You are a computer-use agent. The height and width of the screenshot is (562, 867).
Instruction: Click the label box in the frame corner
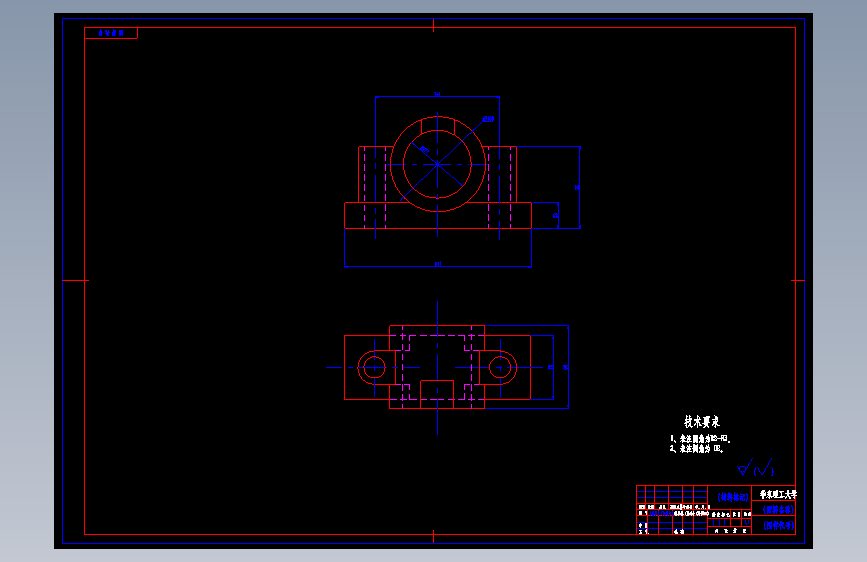[111, 33]
